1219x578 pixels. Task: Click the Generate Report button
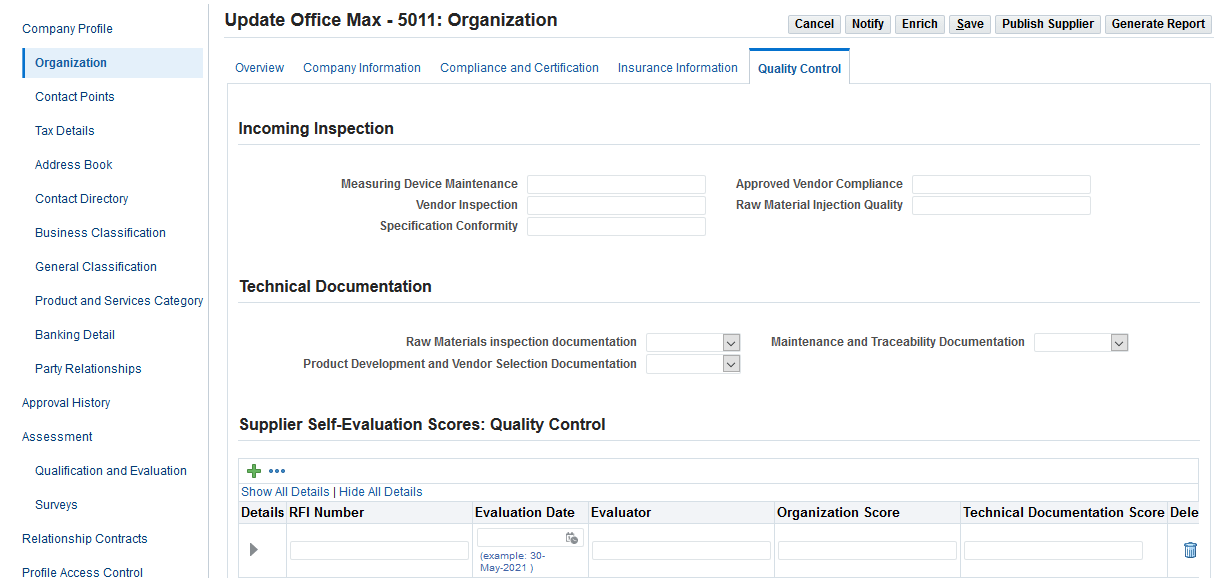tap(1158, 24)
